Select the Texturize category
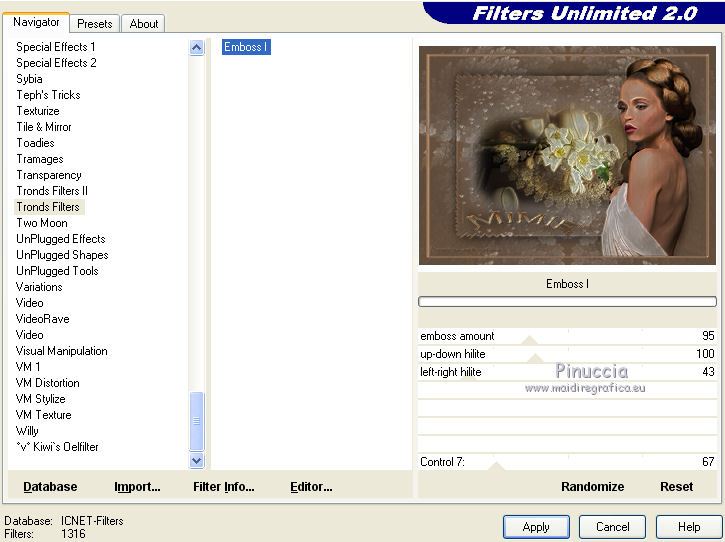Image resolution: width=725 pixels, height=542 pixels. [x=38, y=111]
